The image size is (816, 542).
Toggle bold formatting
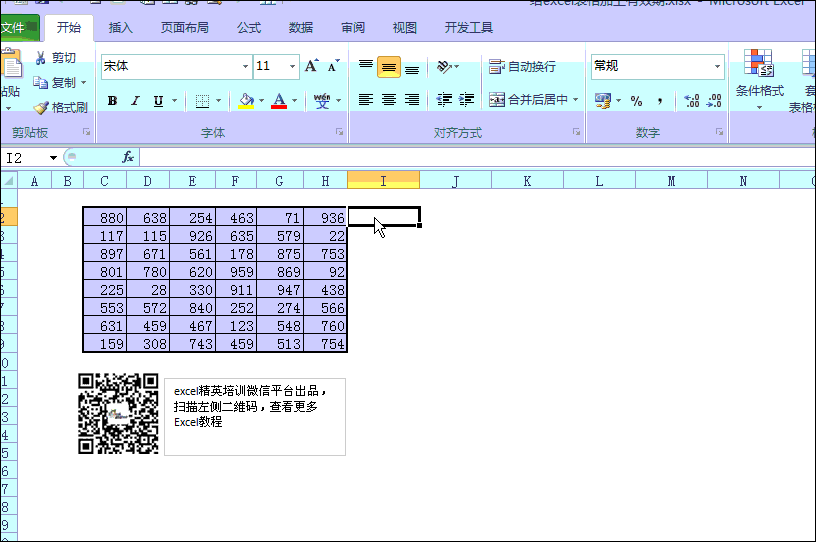112,100
